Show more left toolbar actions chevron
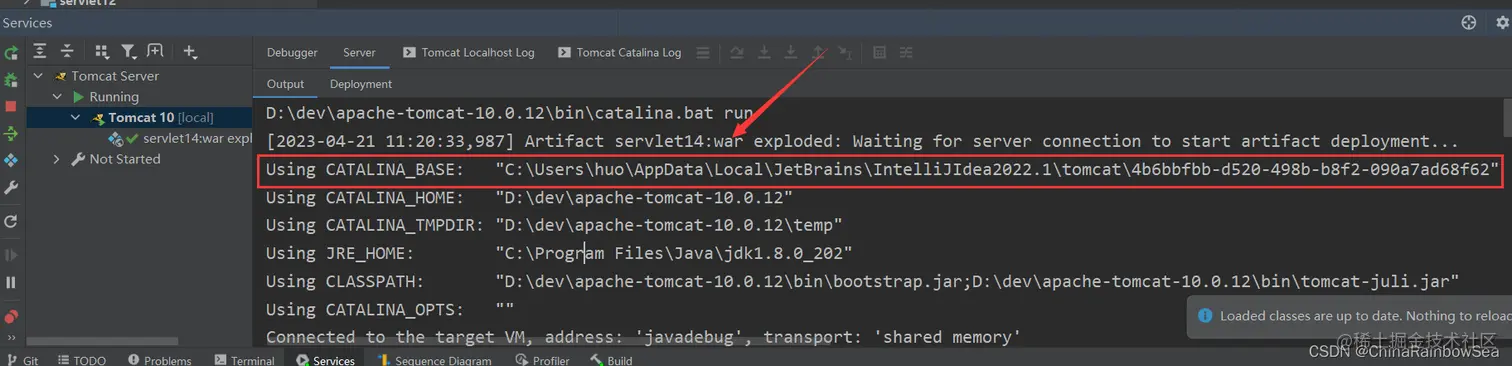 tap(11, 339)
